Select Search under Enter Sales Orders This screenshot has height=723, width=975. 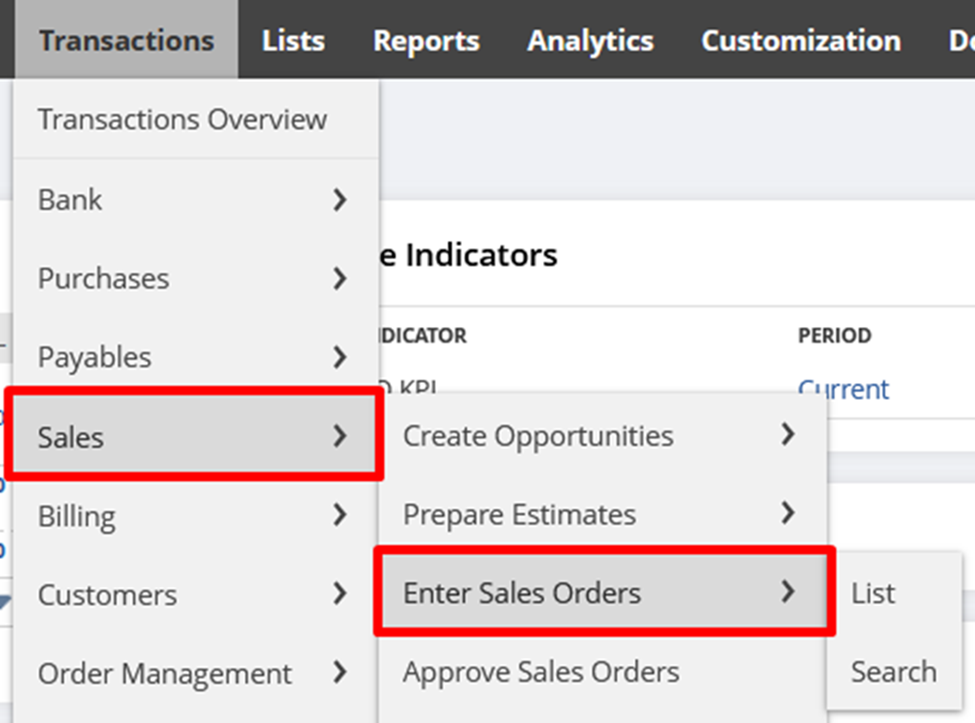click(x=894, y=671)
